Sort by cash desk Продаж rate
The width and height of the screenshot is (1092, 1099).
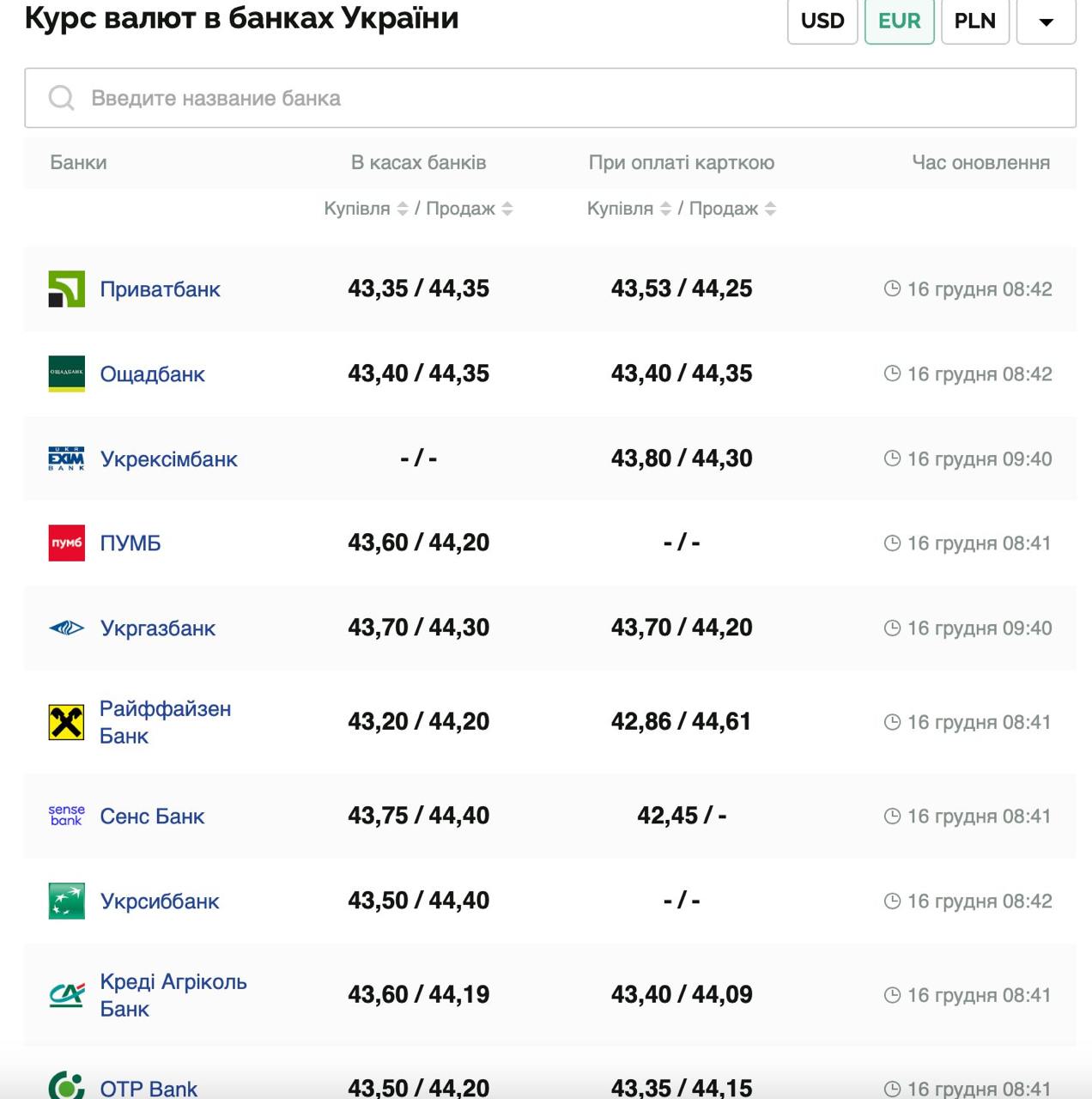507,209
